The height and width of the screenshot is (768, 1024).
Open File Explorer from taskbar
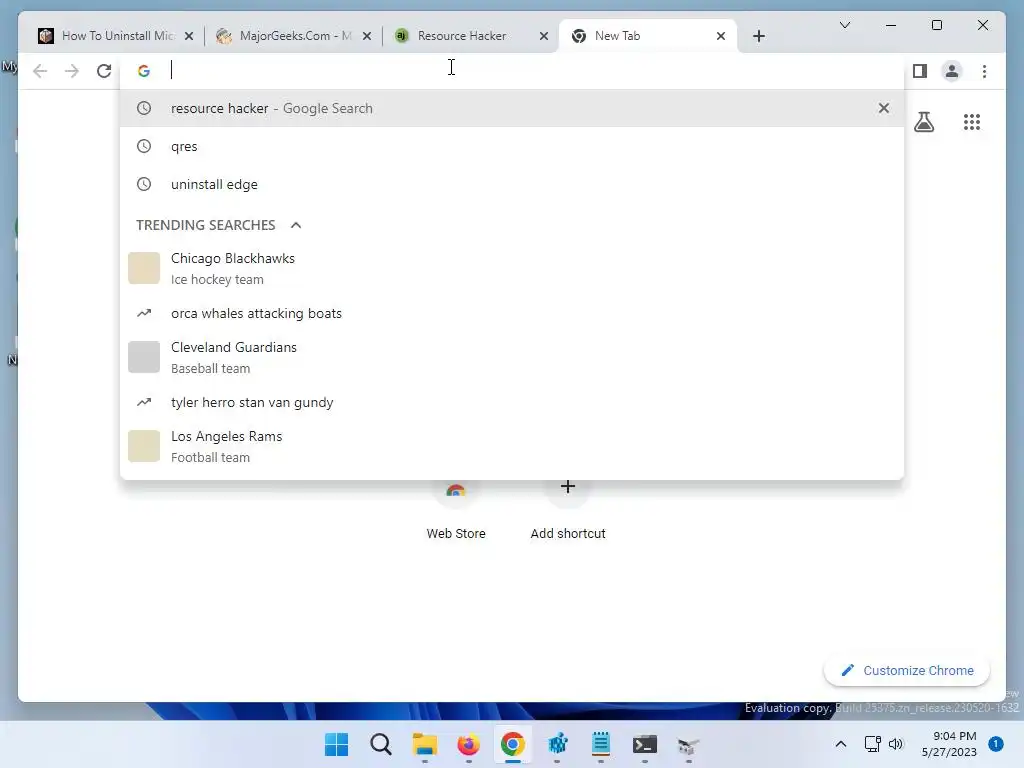(424, 744)
